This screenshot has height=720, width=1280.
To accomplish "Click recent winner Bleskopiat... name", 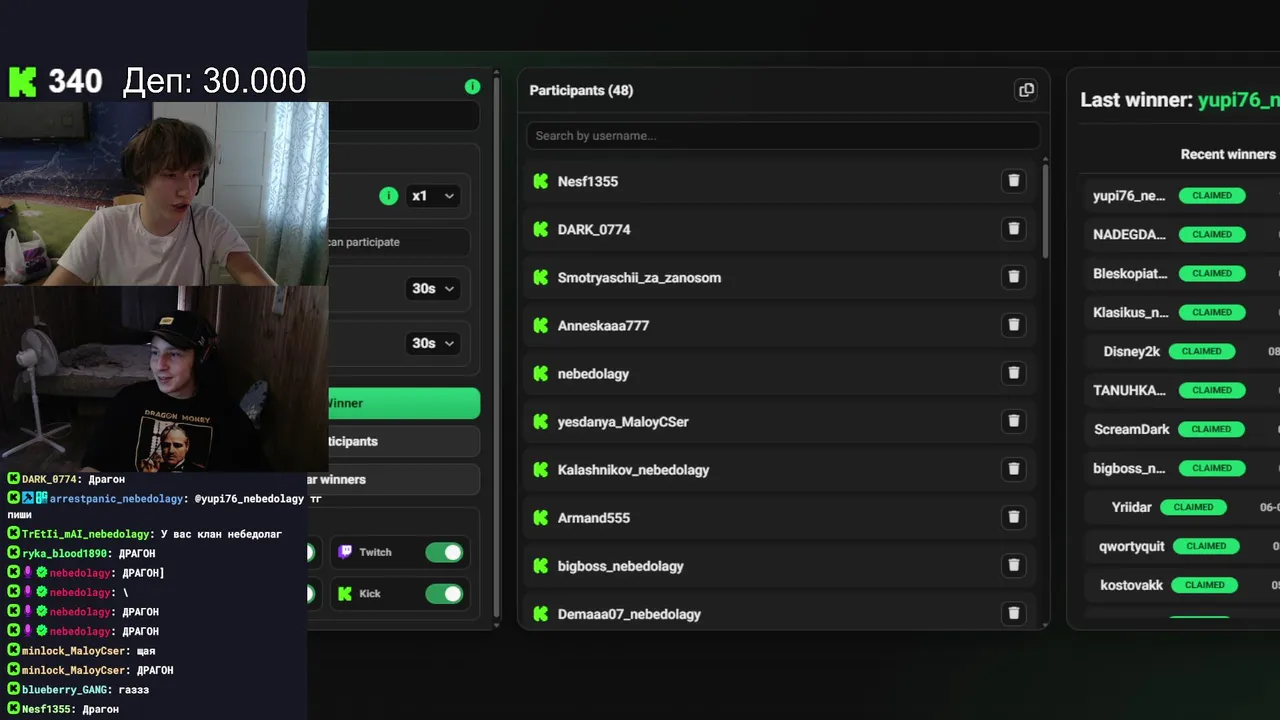I will tap(1130, 273).
